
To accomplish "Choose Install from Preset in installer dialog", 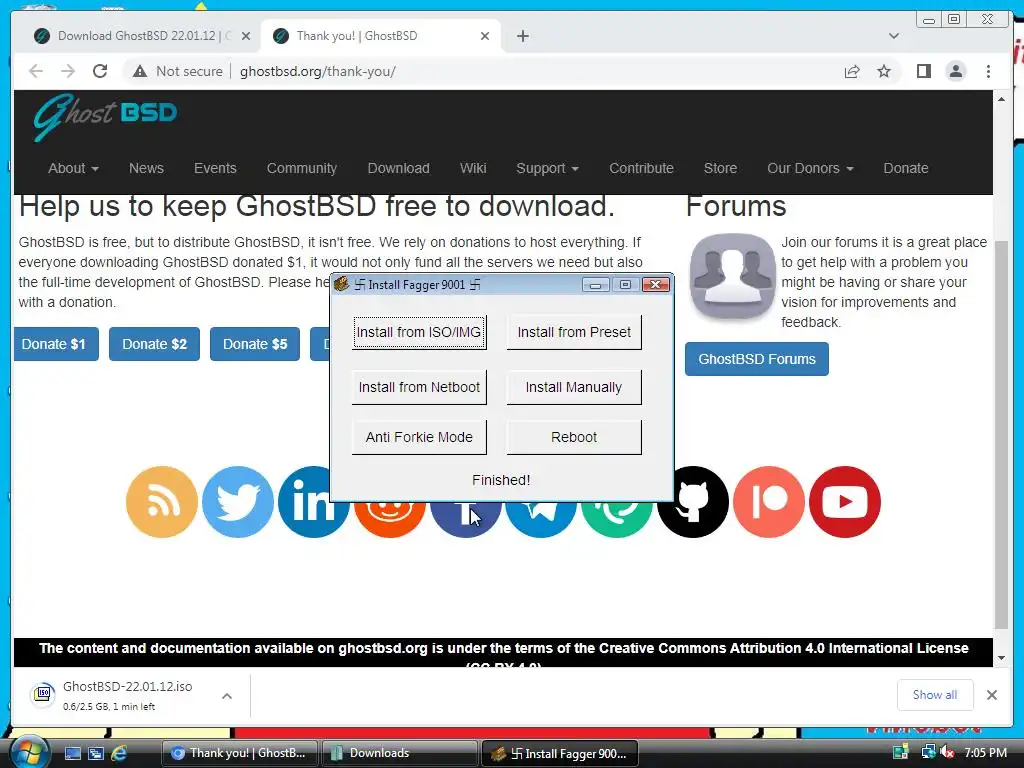I will pyautogui.click(x=574, y=332).
